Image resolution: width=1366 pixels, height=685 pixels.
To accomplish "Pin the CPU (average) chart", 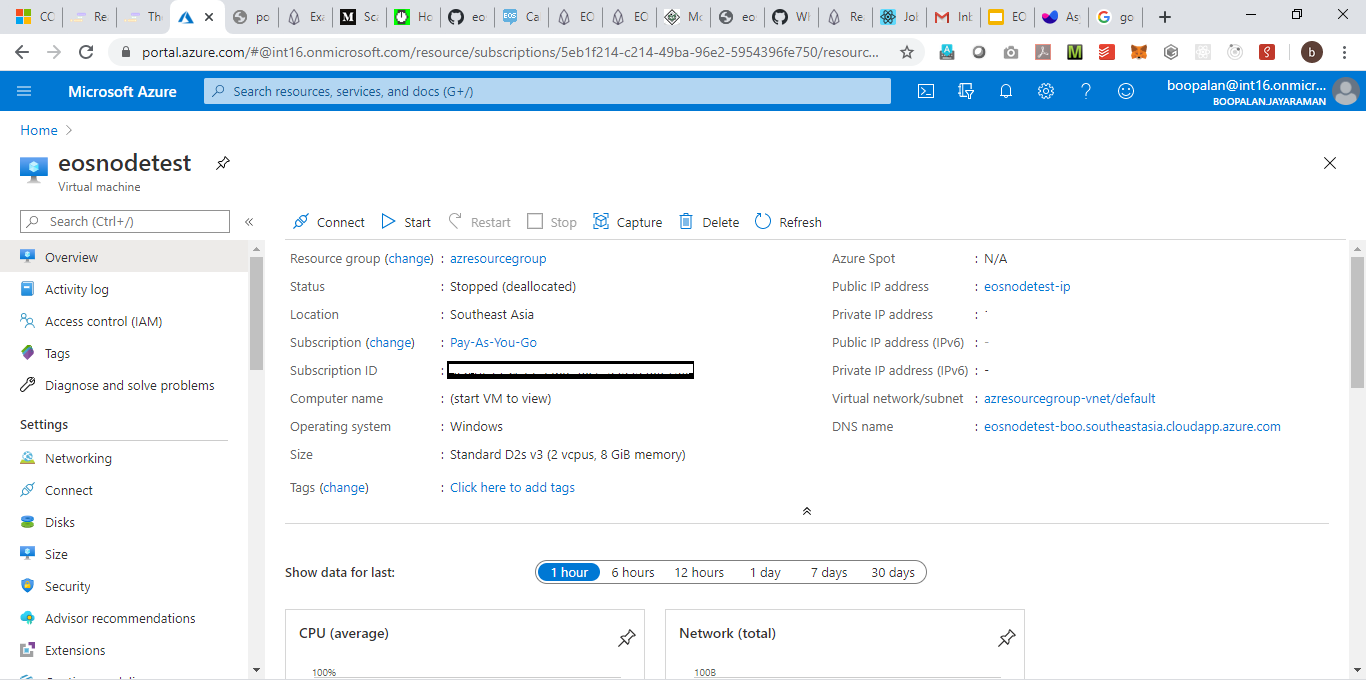I will point(626,637).
